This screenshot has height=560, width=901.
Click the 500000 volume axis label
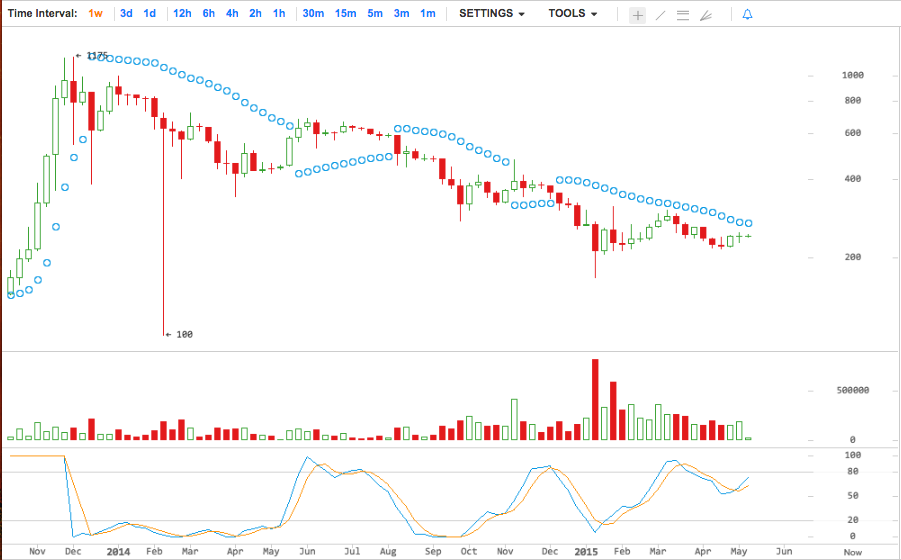pos(853,390)
